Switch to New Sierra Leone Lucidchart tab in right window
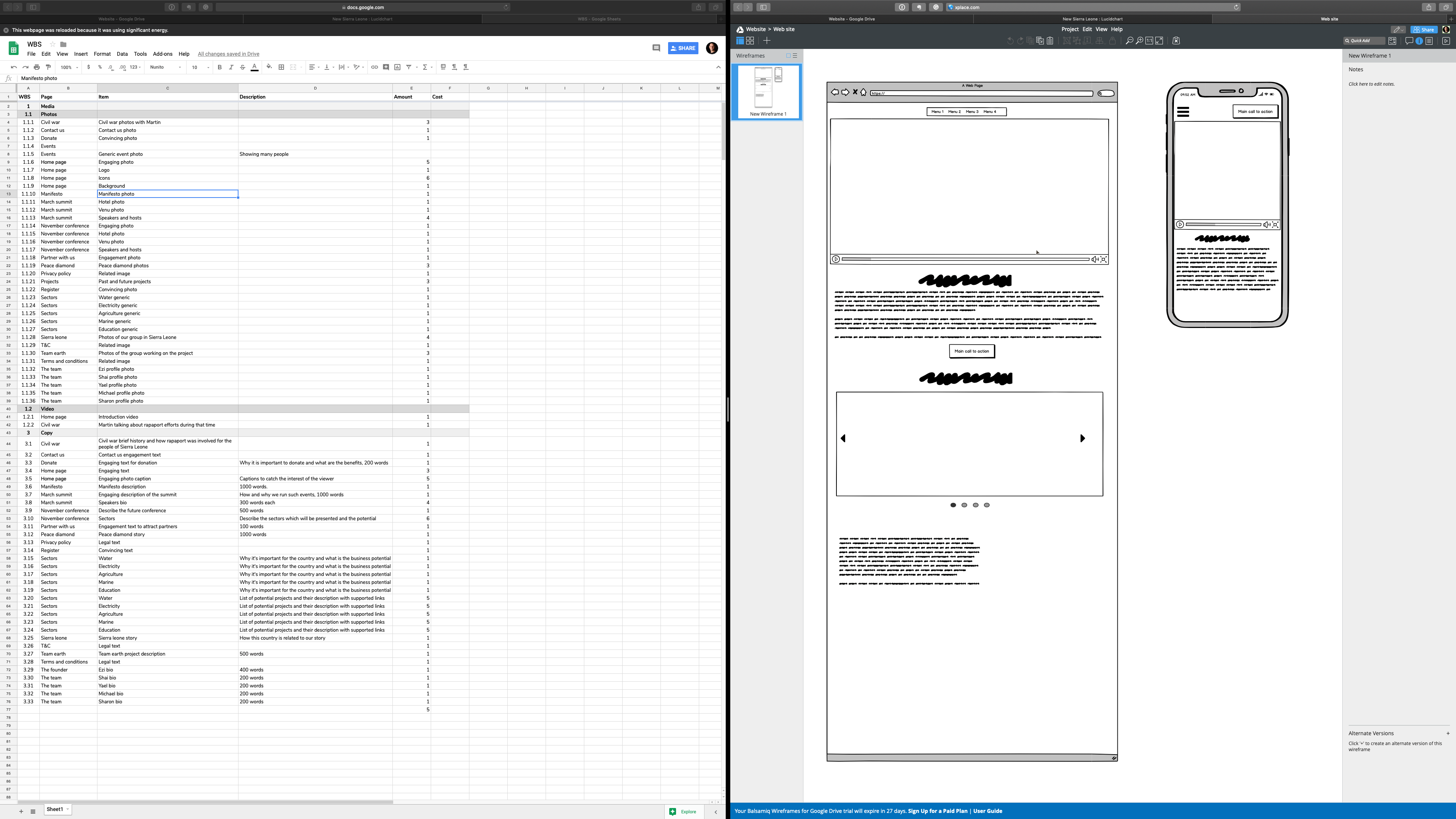The image size is (1456, 819). coord(1092,19)
